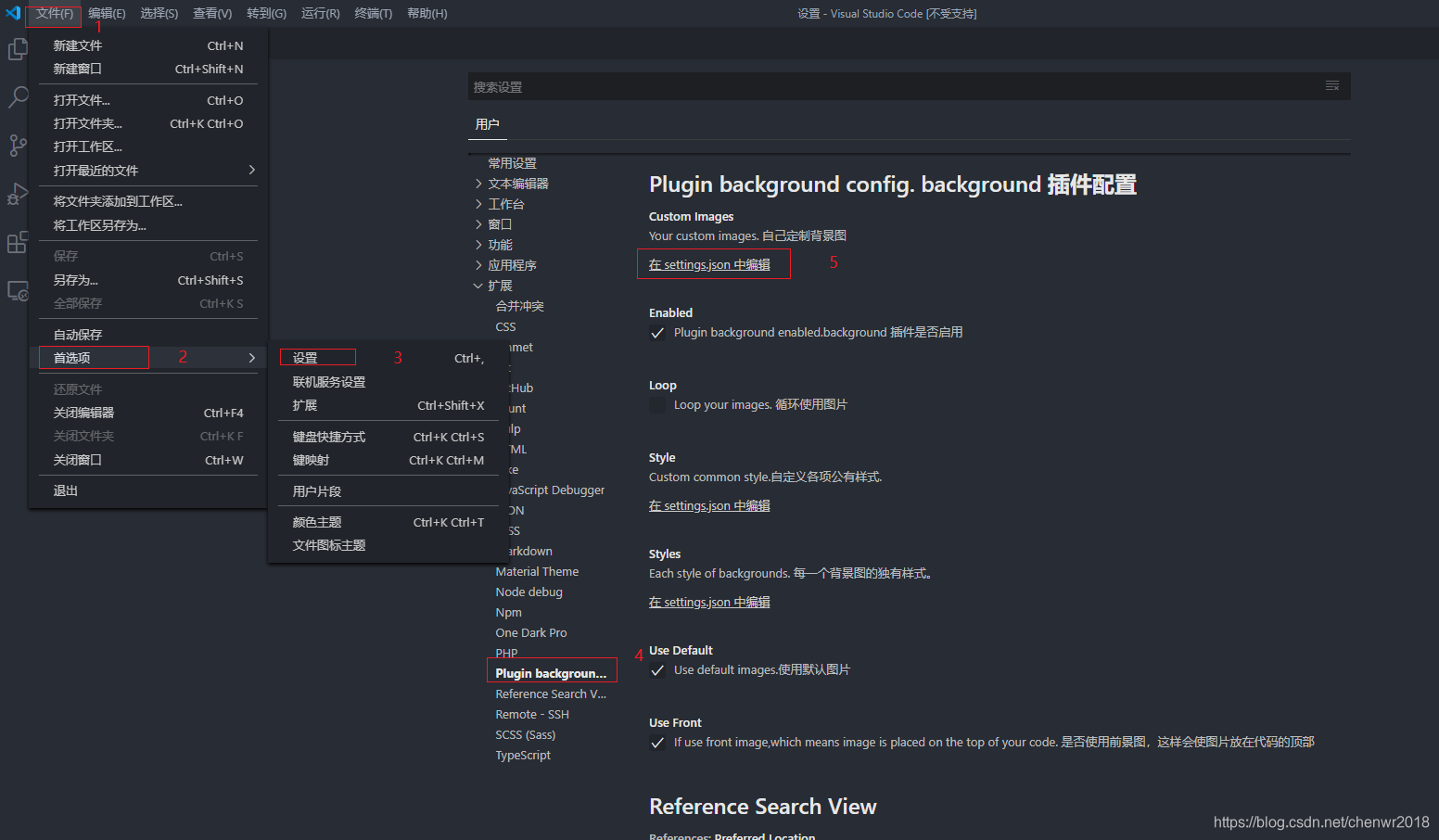This screenshot has height=840, width=1439.
Task: Click the clear settings search filter icon
Action: coord(1331,86)
